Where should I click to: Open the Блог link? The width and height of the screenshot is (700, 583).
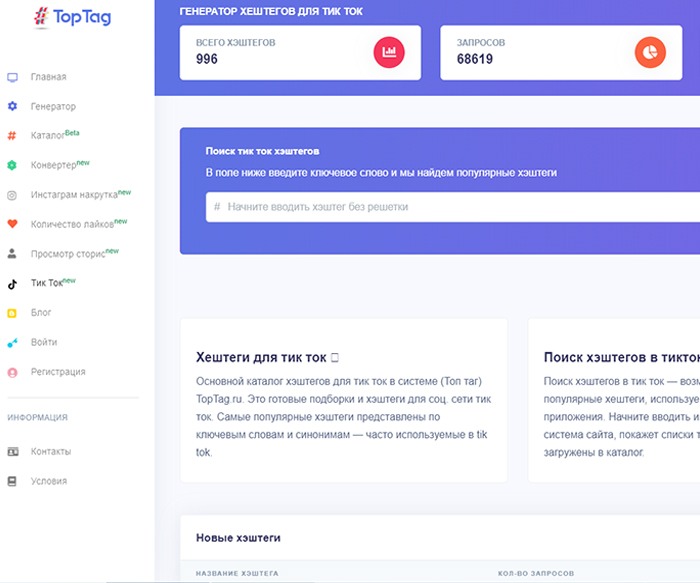coord(41,312)
